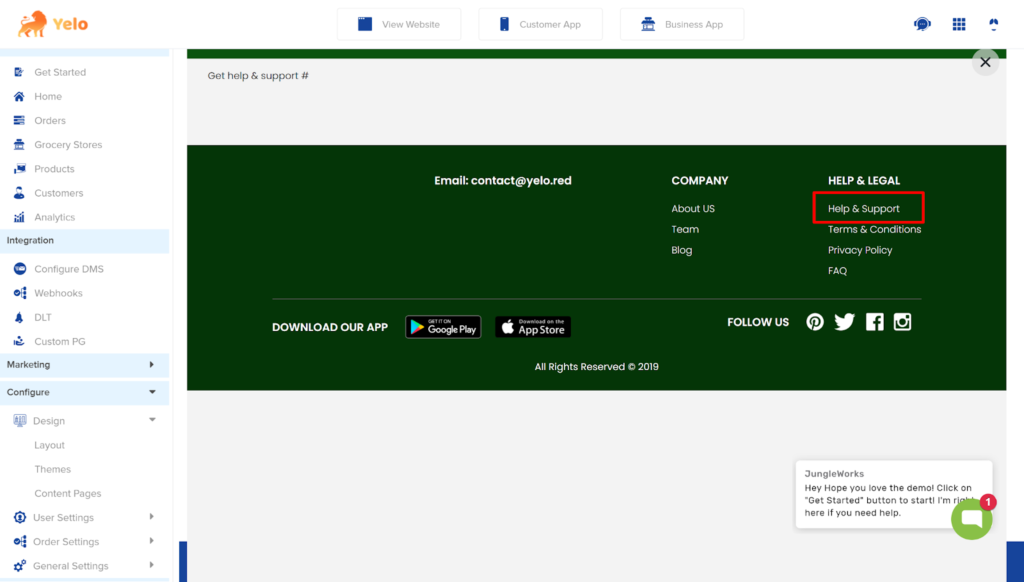The width and height of the screenshot is (1024, 582).
Task: Click the Help & Support footer link
Action: pyautogui.click(x=864, y=209)
